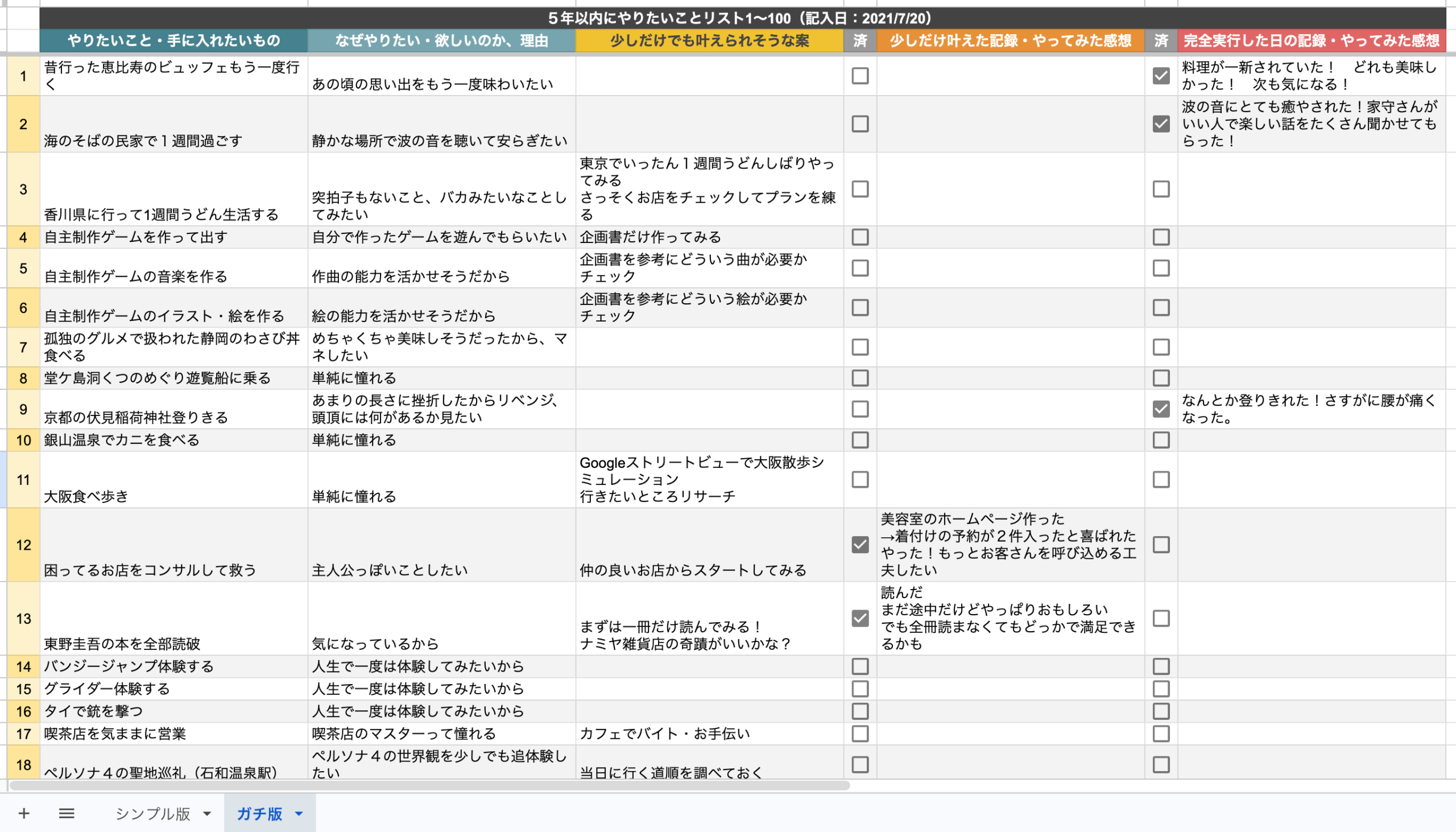The image size is (1456, 832).
Task: Select the header 完全実行した日の記録・やってみた感想
Action: tap(1312, 40)
